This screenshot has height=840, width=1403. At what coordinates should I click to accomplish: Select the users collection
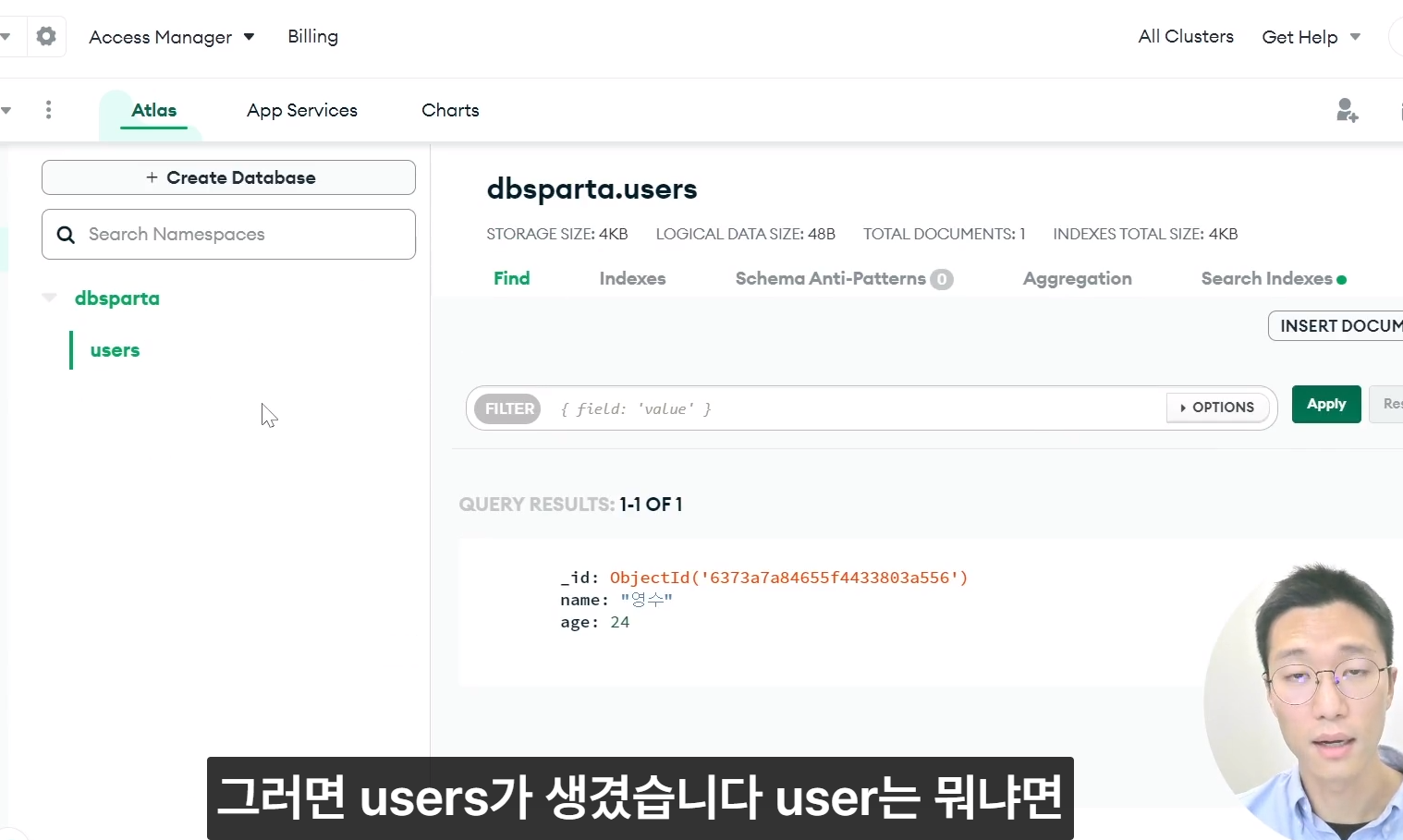(x=115, y=350)
